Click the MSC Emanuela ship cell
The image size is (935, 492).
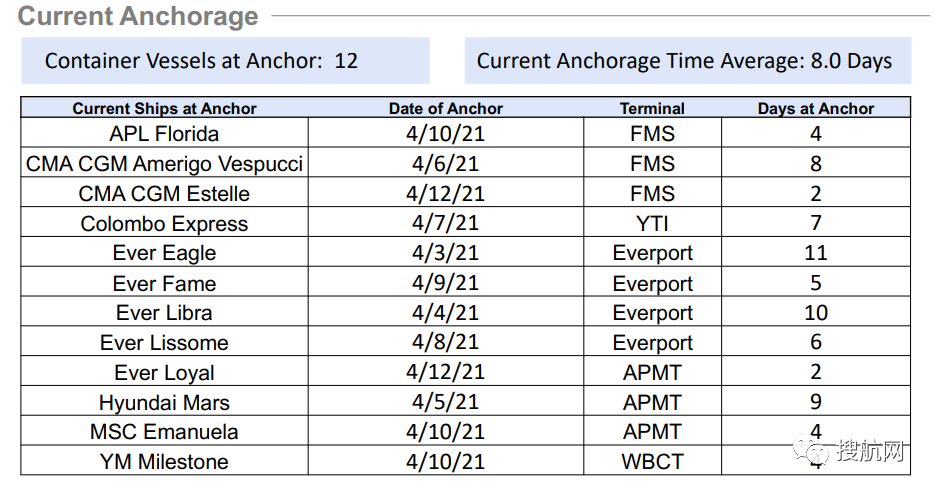click(x=165, y=431)
